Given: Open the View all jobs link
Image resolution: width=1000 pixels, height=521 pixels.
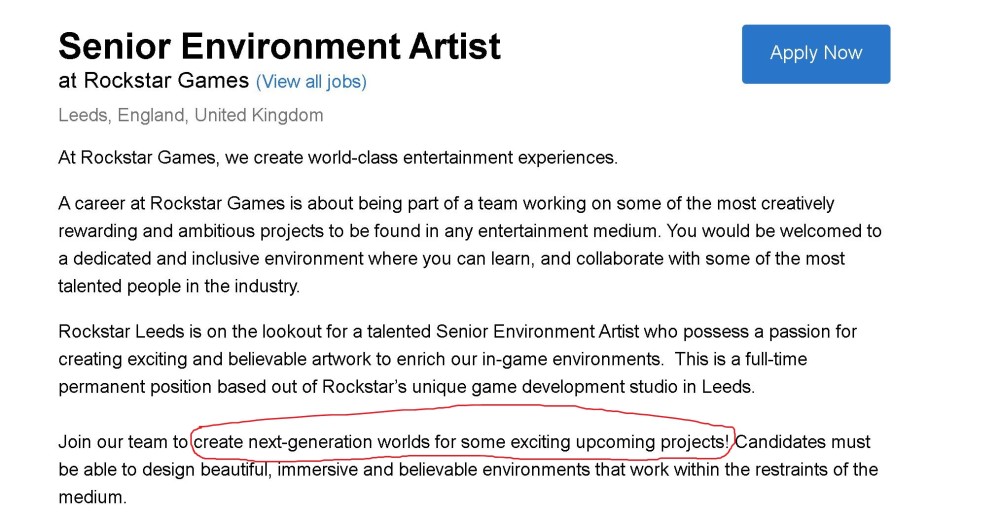Looking at the screenshot, I should tap(311, 82).
